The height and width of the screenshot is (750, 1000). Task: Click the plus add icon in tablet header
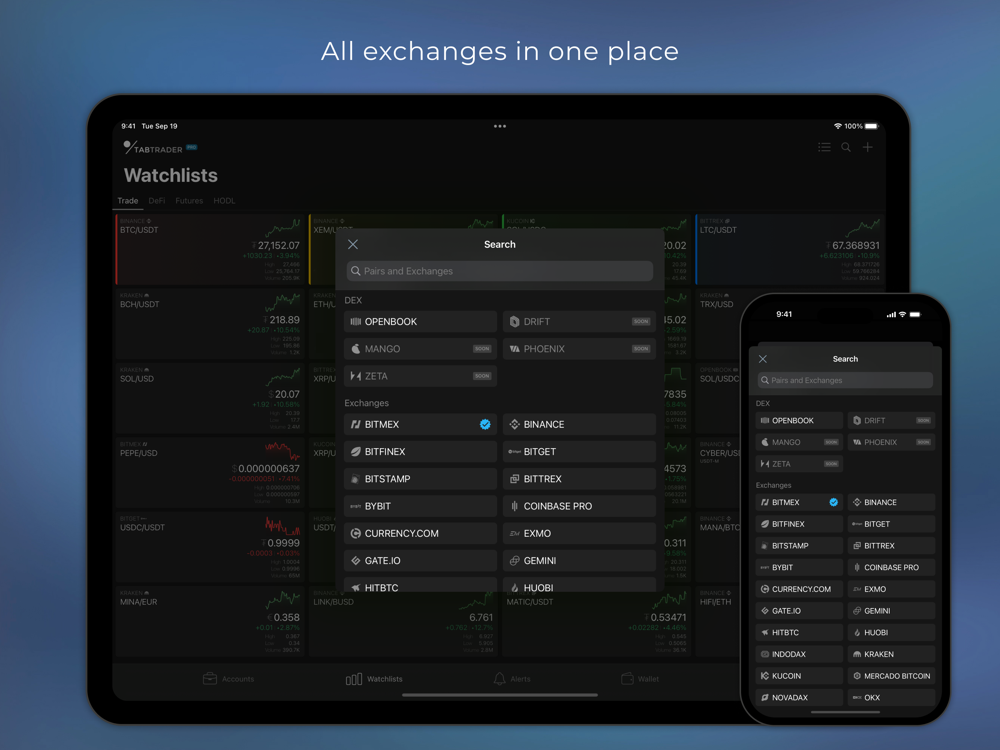(868, 147)
